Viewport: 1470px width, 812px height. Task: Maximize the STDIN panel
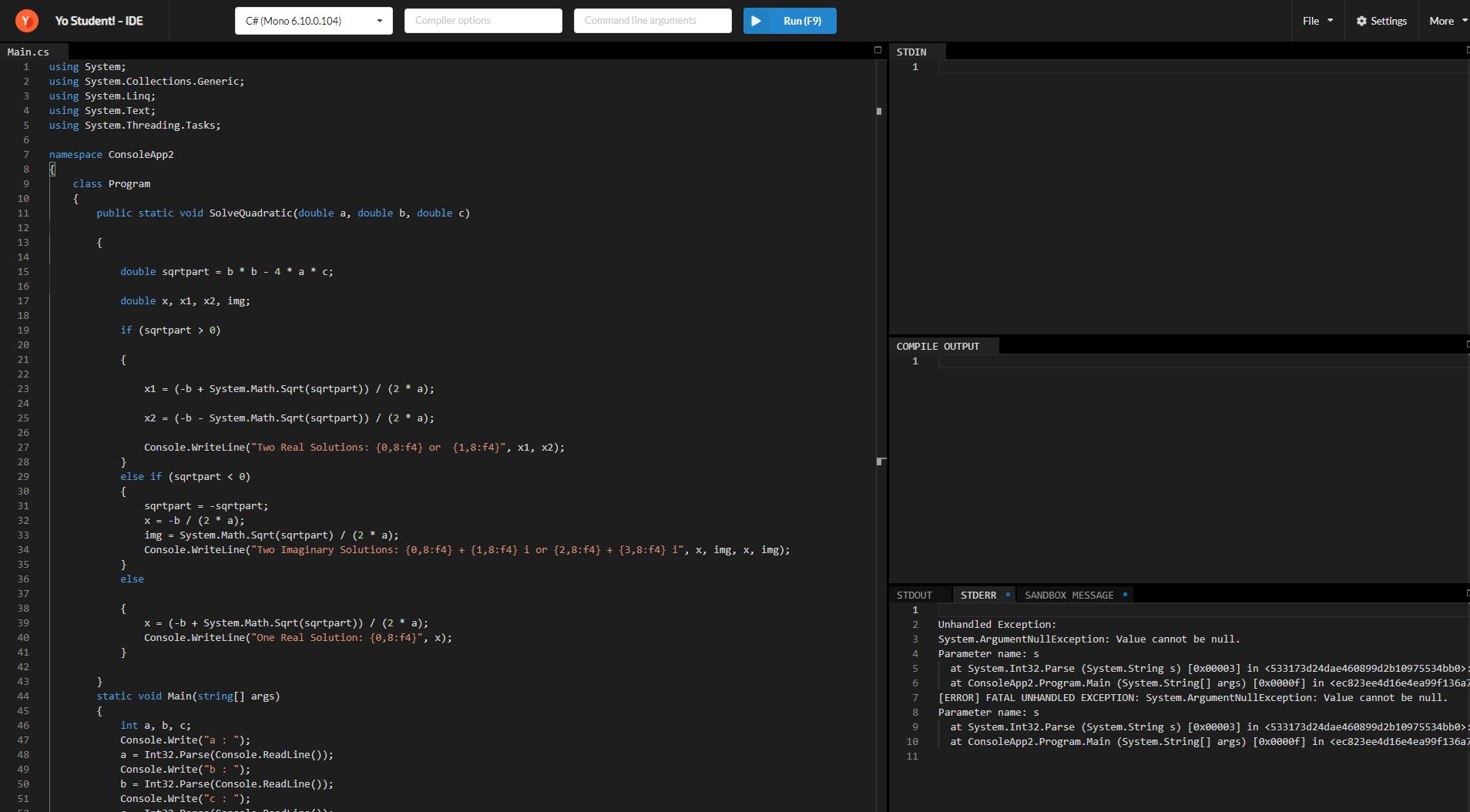[x=1467, y=50]
